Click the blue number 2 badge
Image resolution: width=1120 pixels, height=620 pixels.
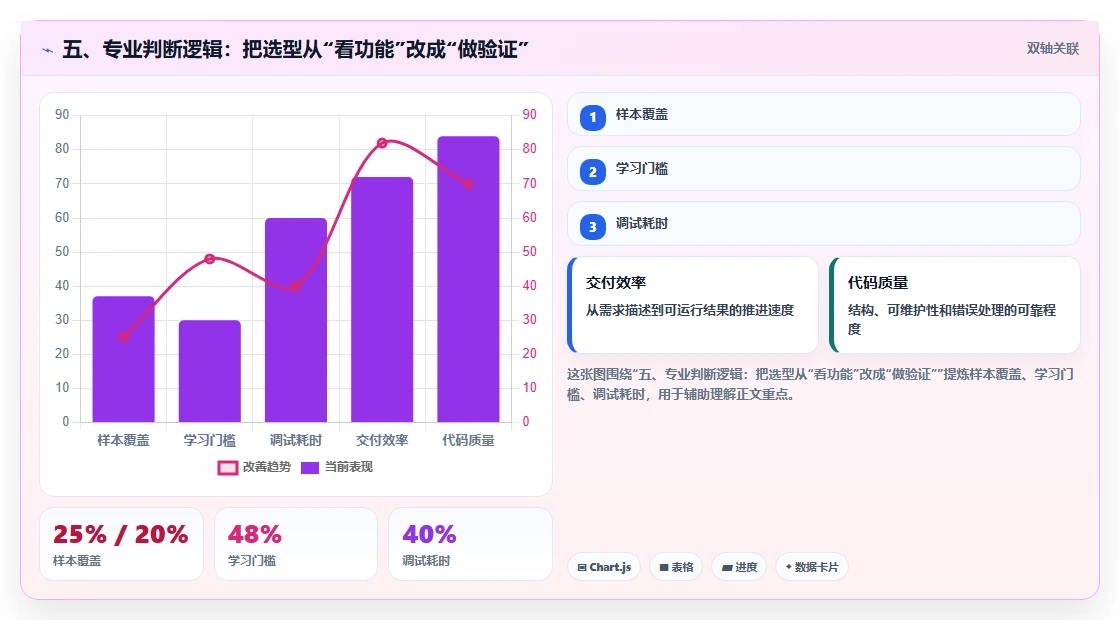[592, 171]
